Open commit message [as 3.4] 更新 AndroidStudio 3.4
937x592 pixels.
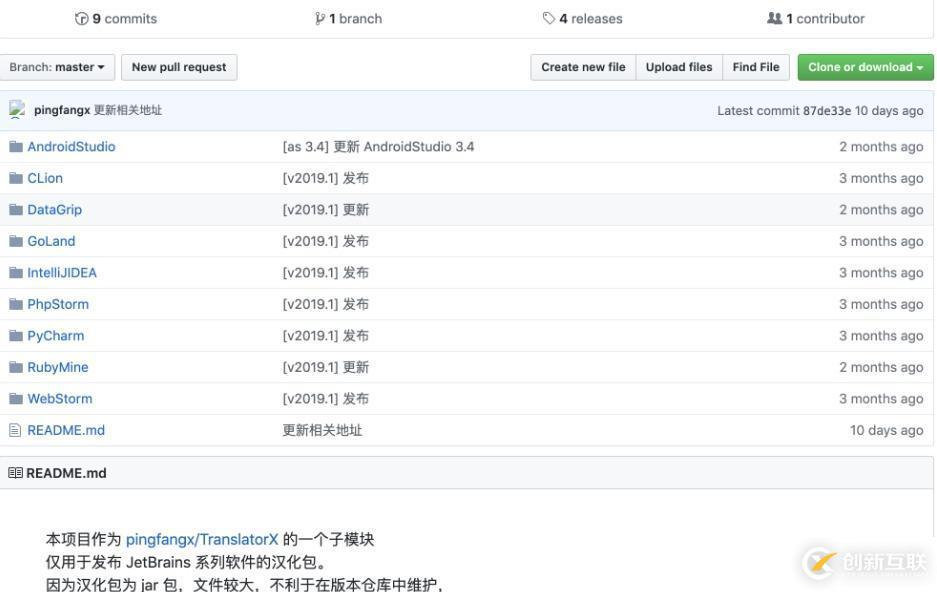[x=378, y=146]
